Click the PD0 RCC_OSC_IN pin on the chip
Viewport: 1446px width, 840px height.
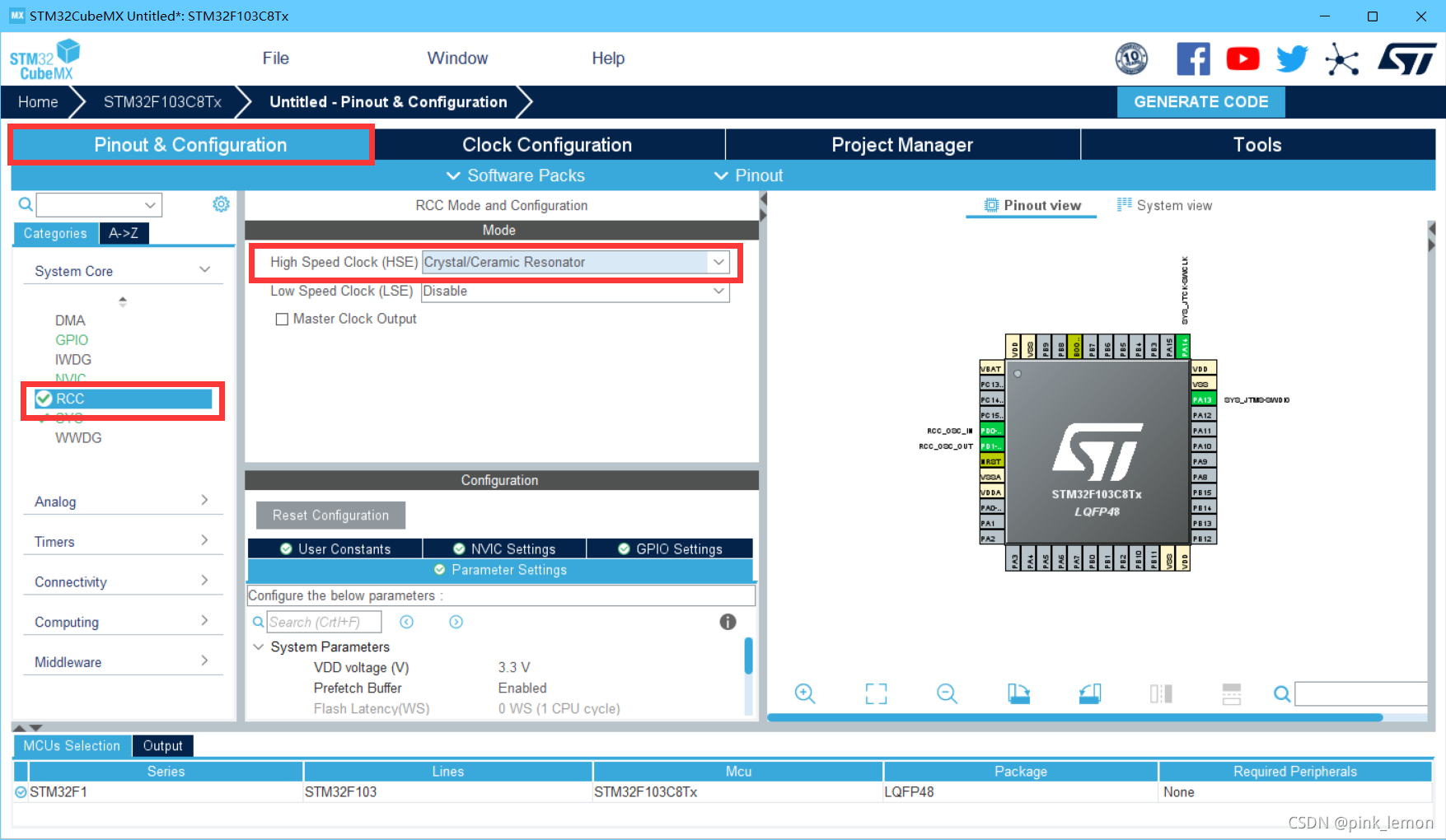point(991,431)
